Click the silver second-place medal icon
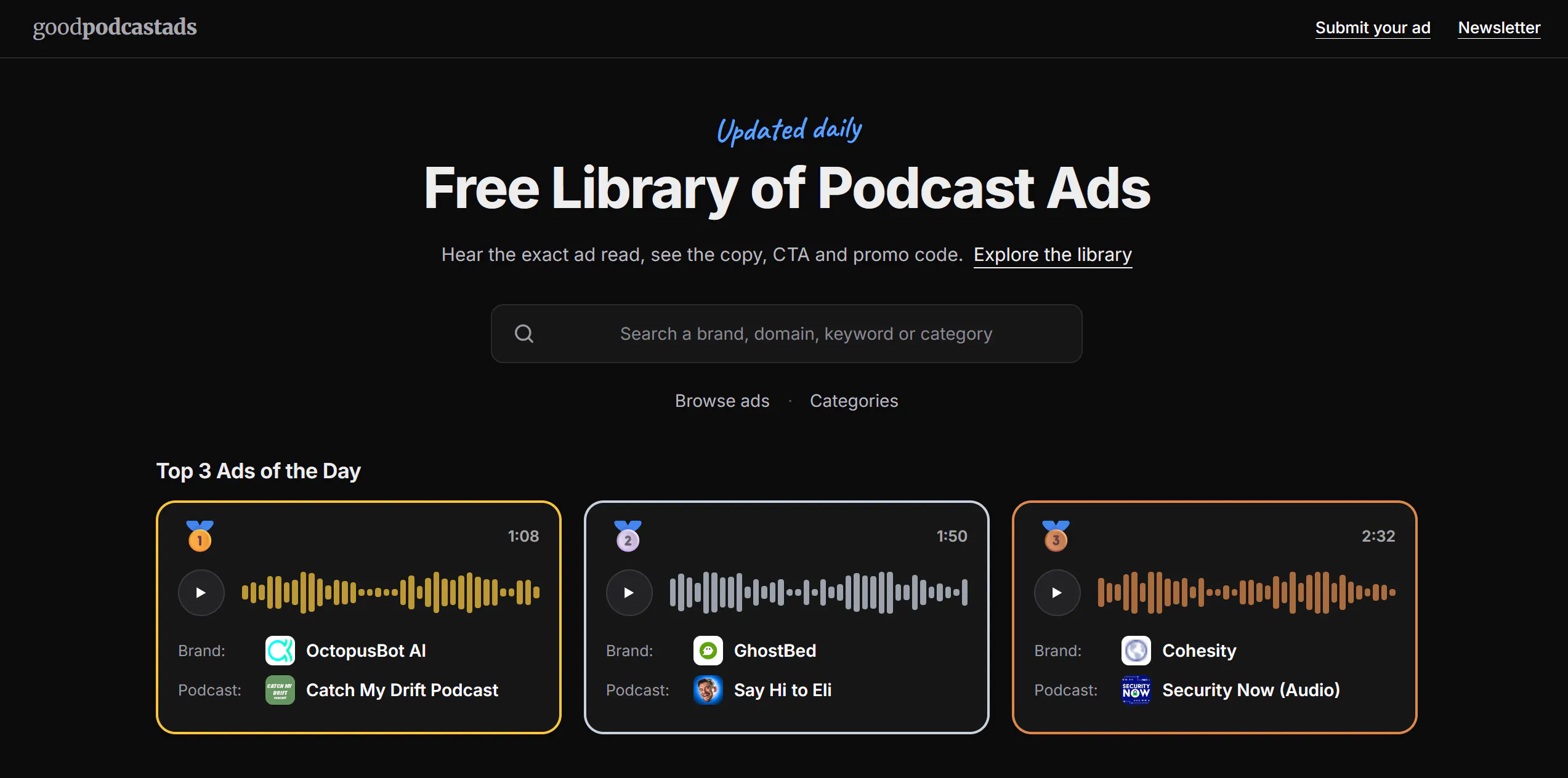The width and height of the screenshot is (1568, 778). [628, 536]
